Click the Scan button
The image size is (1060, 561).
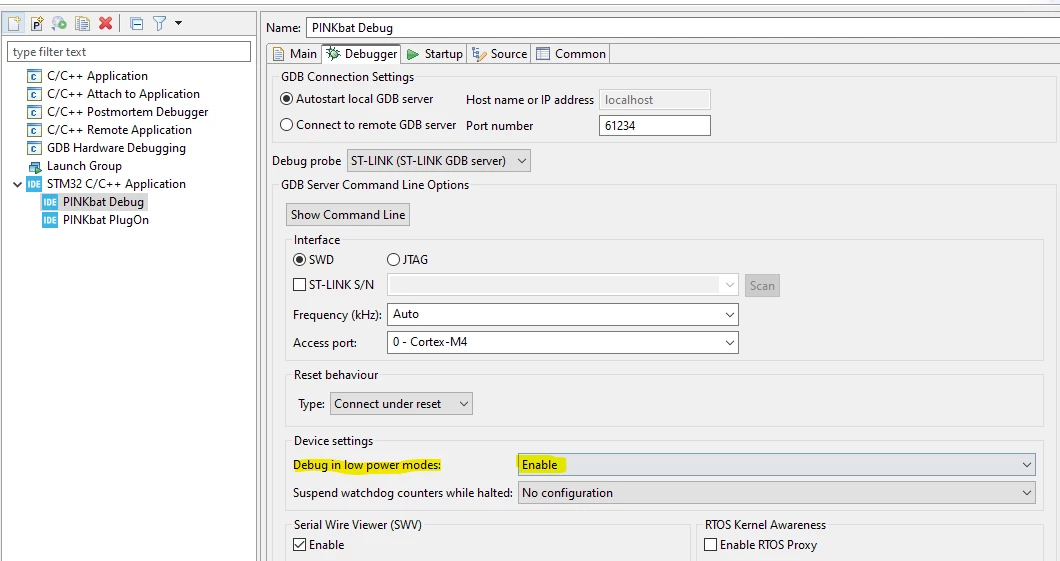tap(762, 286)
